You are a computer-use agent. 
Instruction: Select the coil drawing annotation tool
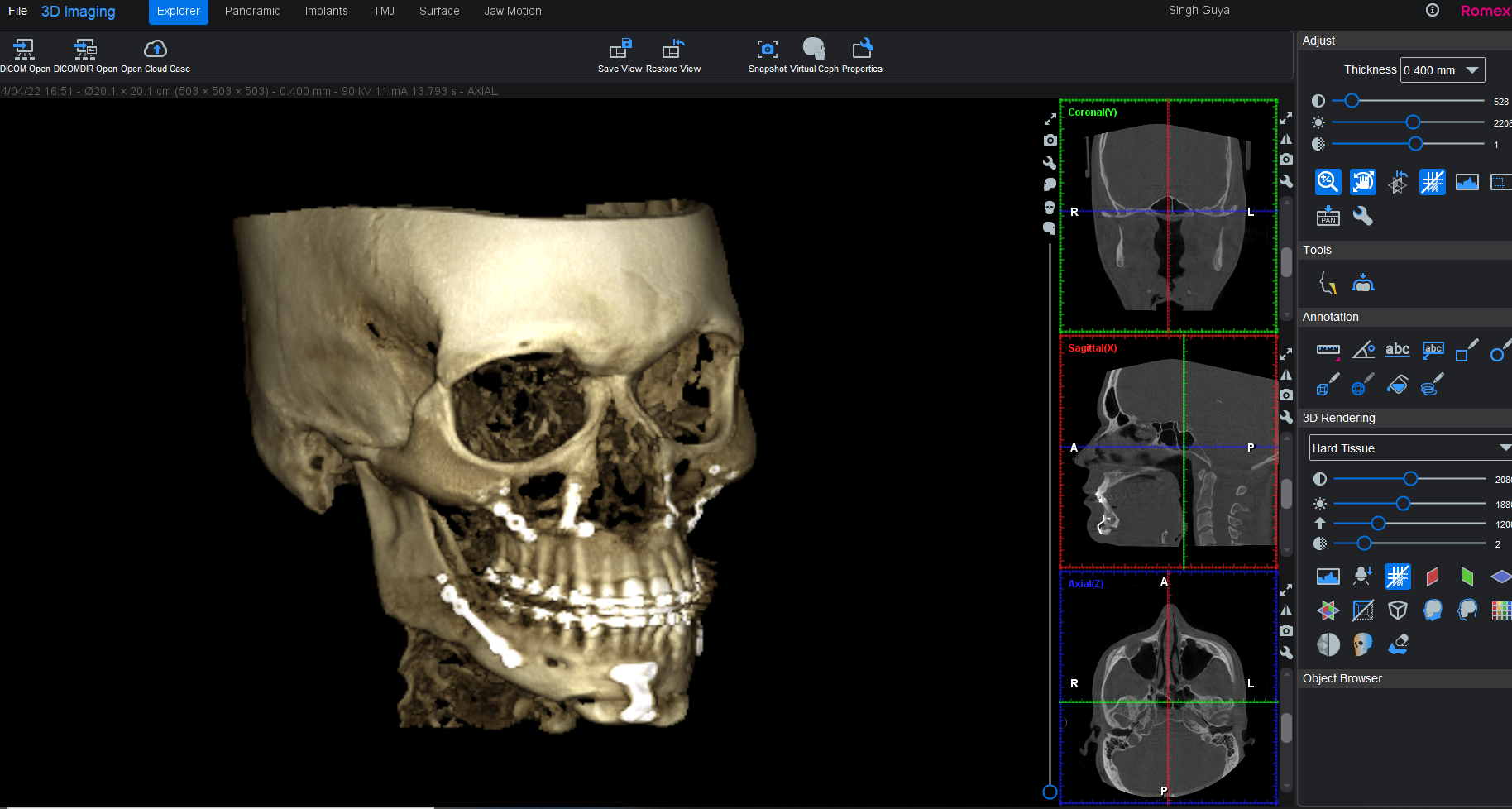(x=1433, y=385)
